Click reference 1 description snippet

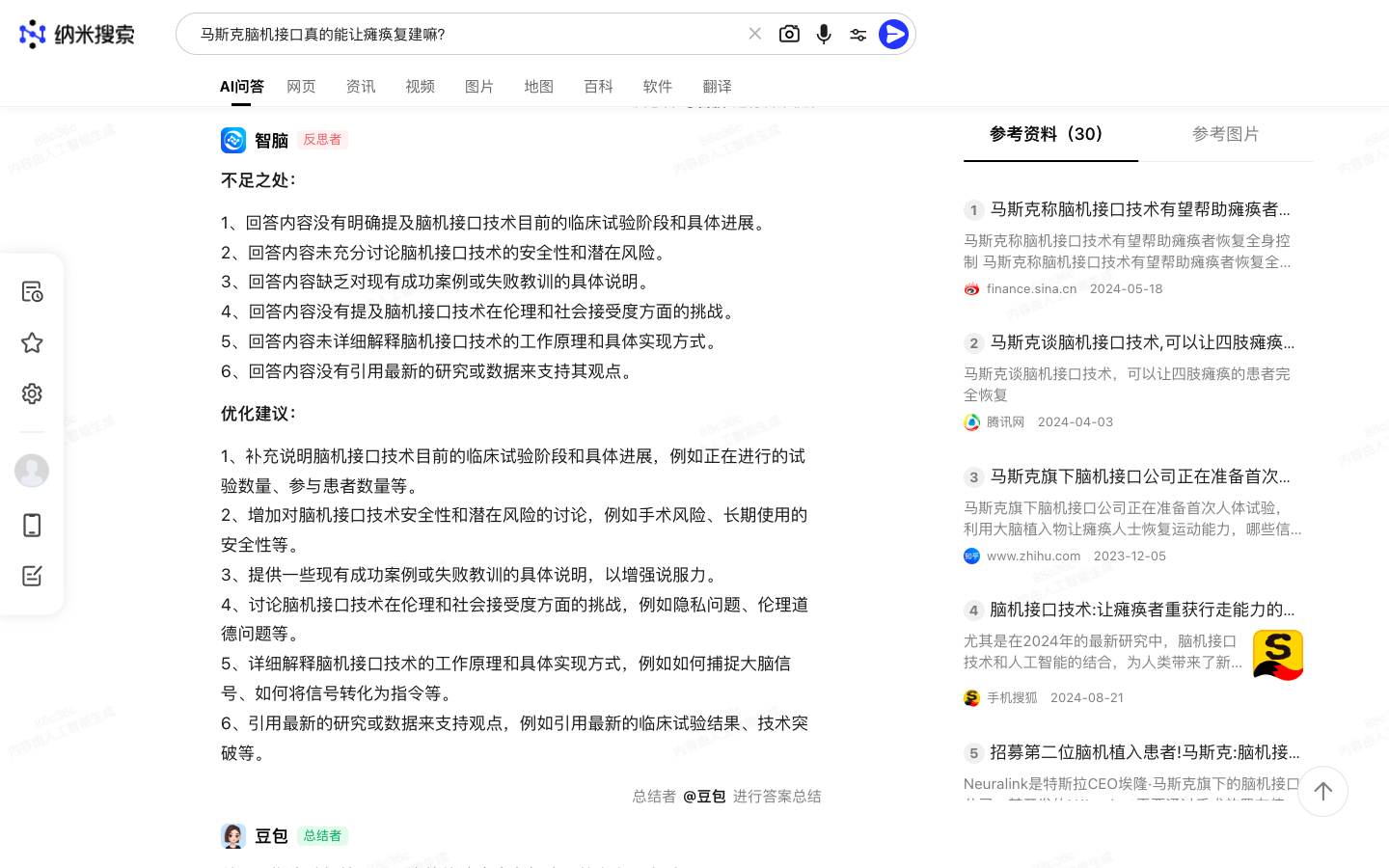pyautogui.click(x=1127, y=251)
